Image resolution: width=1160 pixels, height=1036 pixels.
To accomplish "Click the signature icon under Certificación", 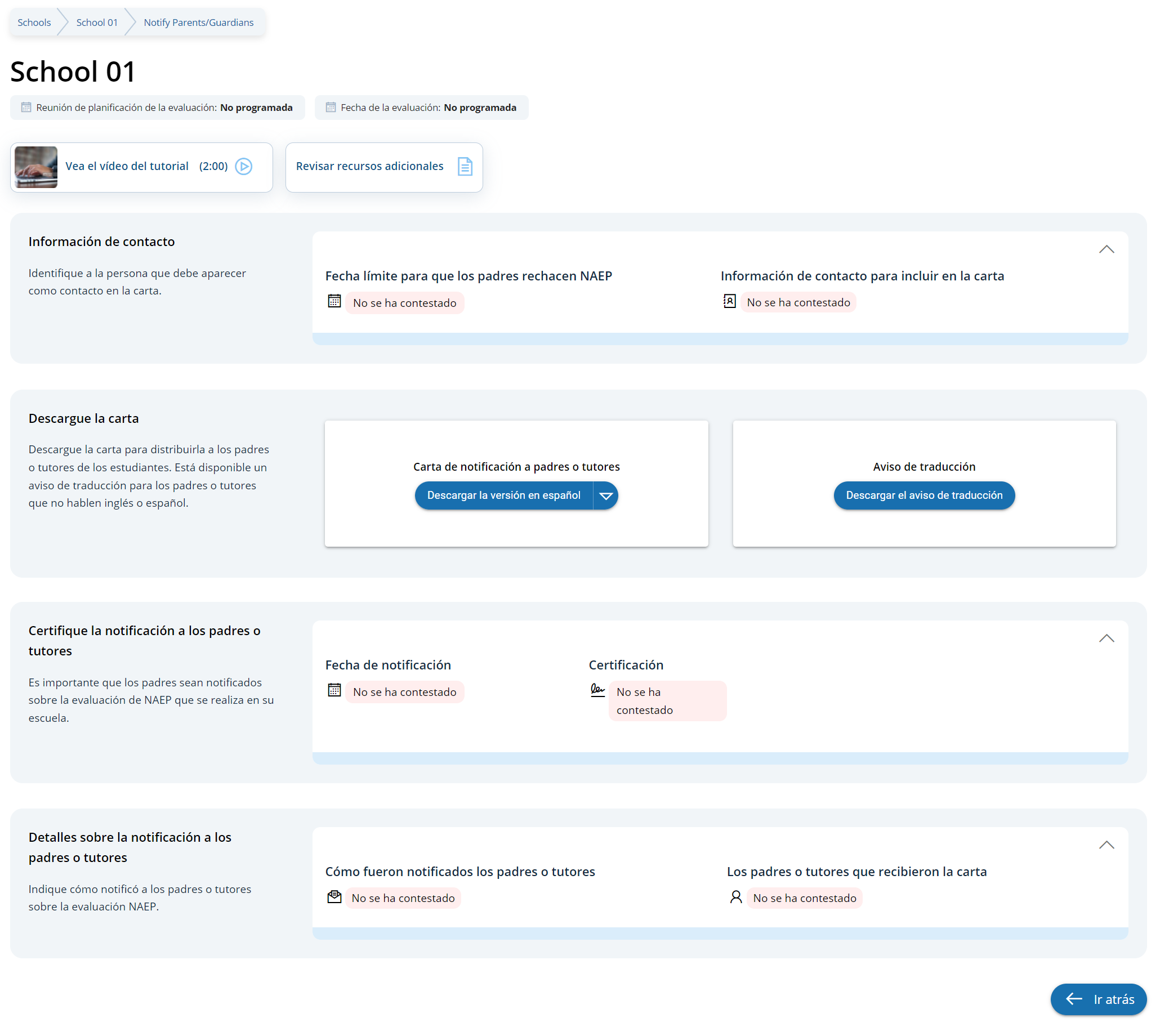I will click(597, 690).
